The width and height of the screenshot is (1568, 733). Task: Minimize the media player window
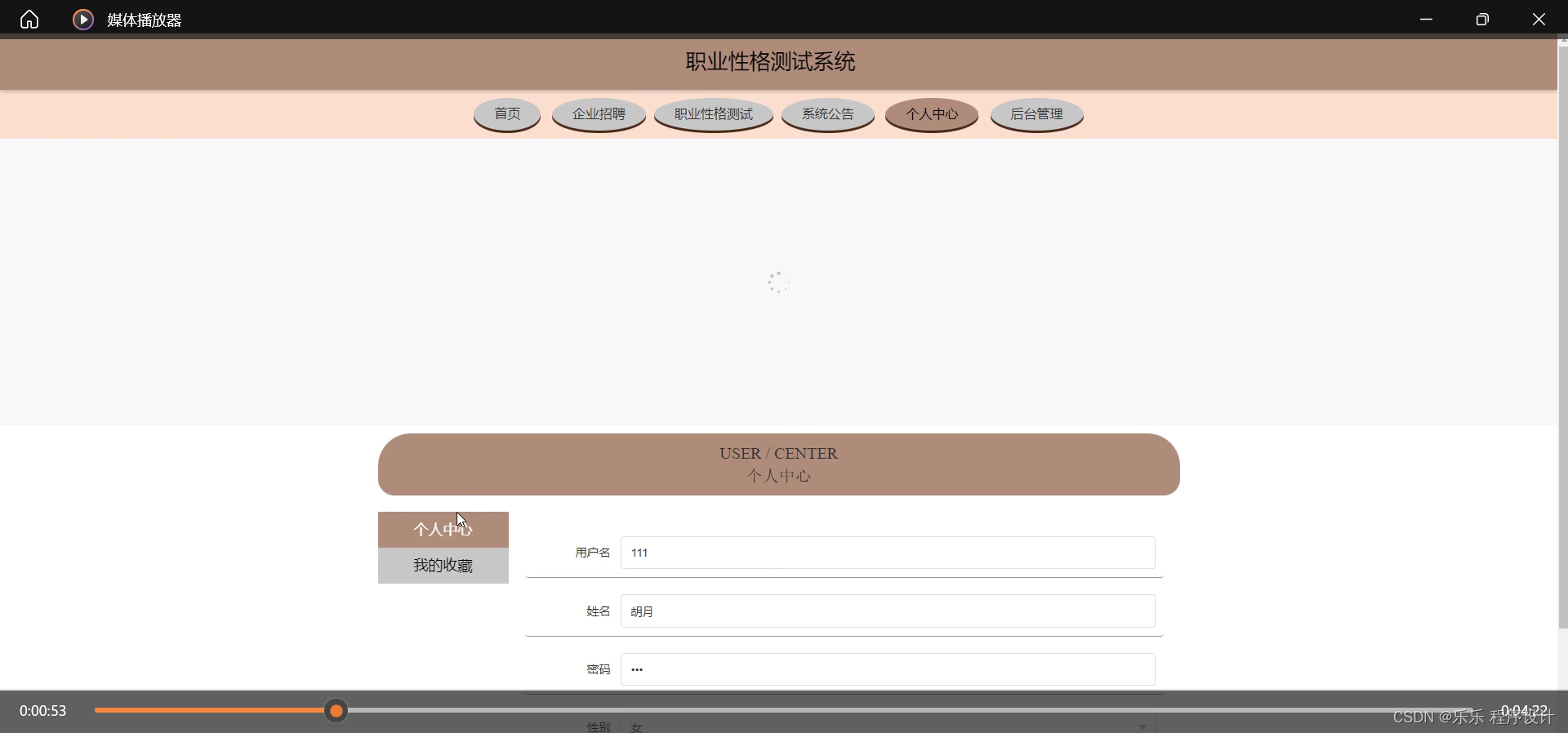coord(1426,19)
